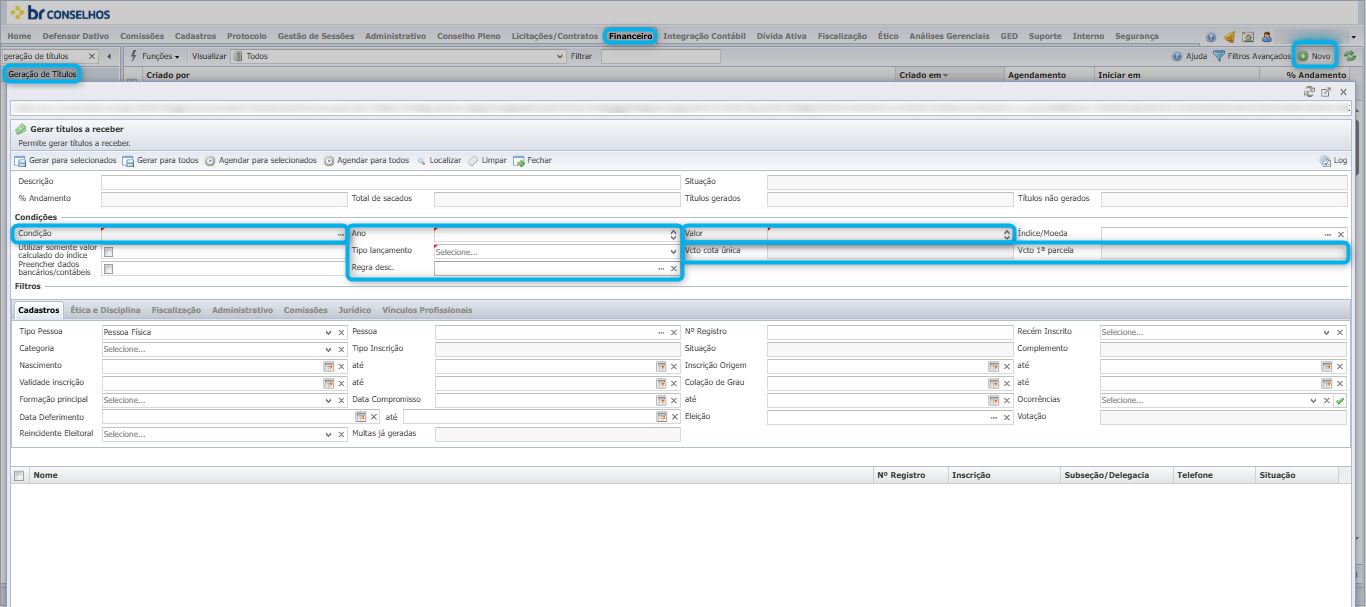Click the Localizar magnifier icon
The image size is (1366, 607).
(422, 160)
